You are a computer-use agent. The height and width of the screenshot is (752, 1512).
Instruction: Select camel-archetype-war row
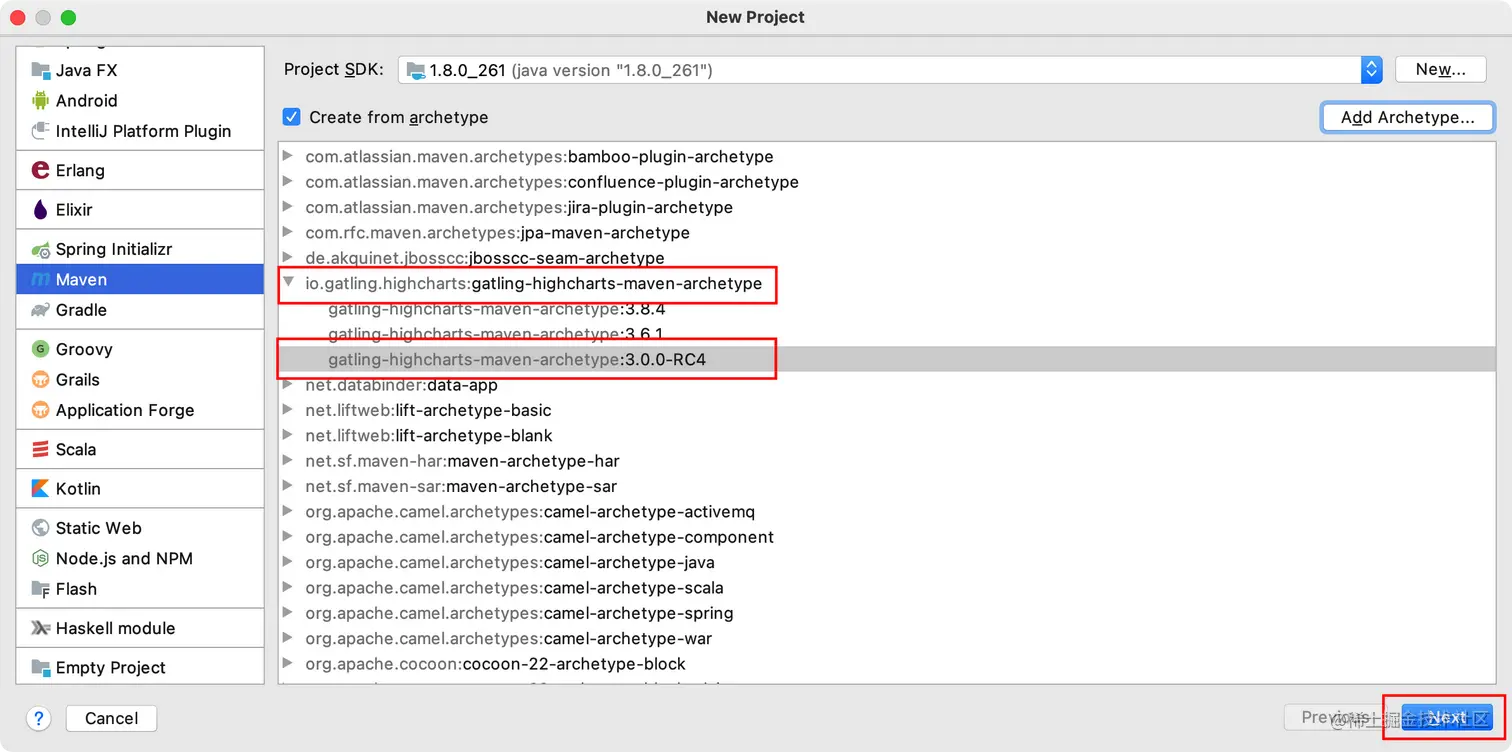click(x=887, y=639)
